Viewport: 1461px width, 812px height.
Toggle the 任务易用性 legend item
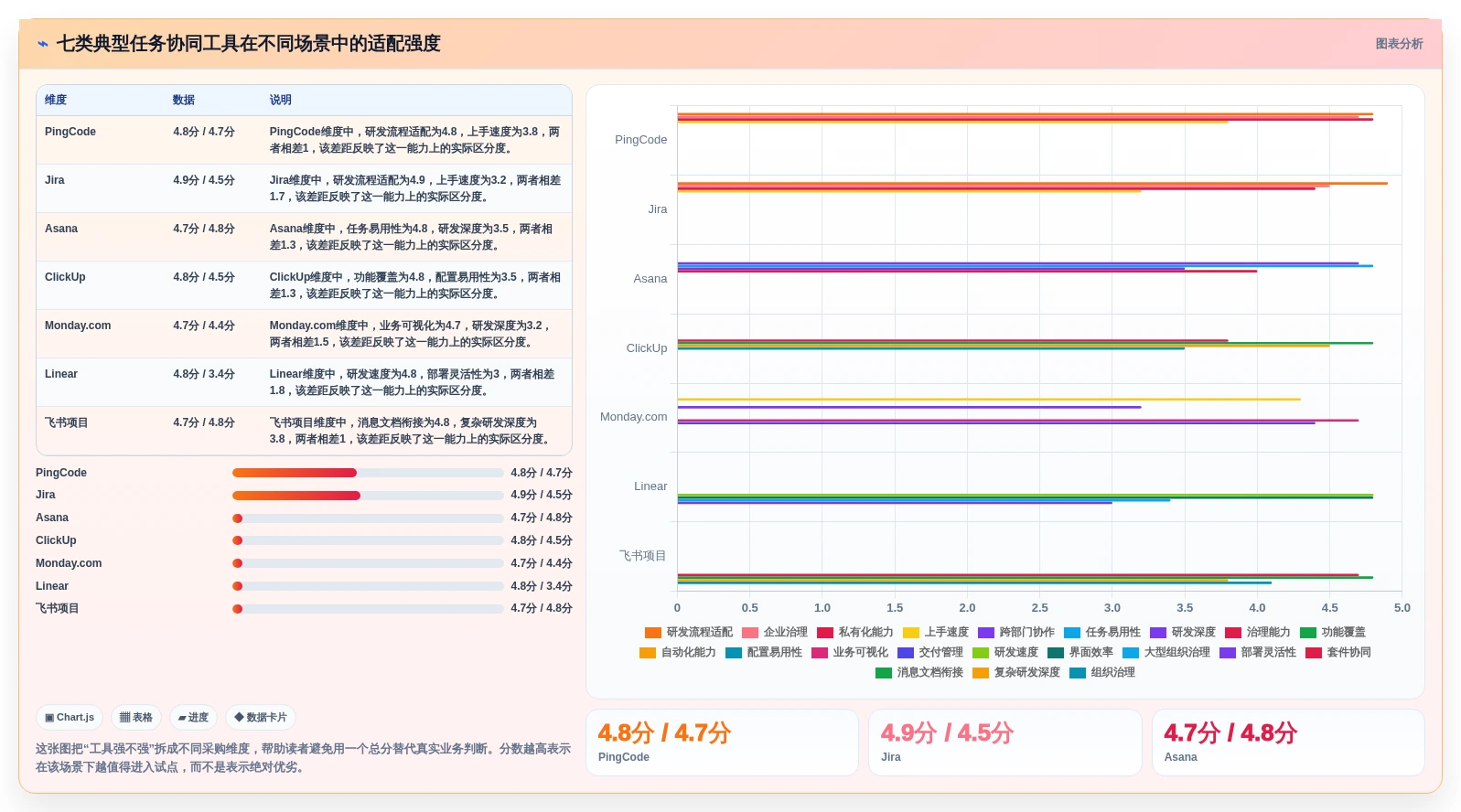pos(1102,633)
